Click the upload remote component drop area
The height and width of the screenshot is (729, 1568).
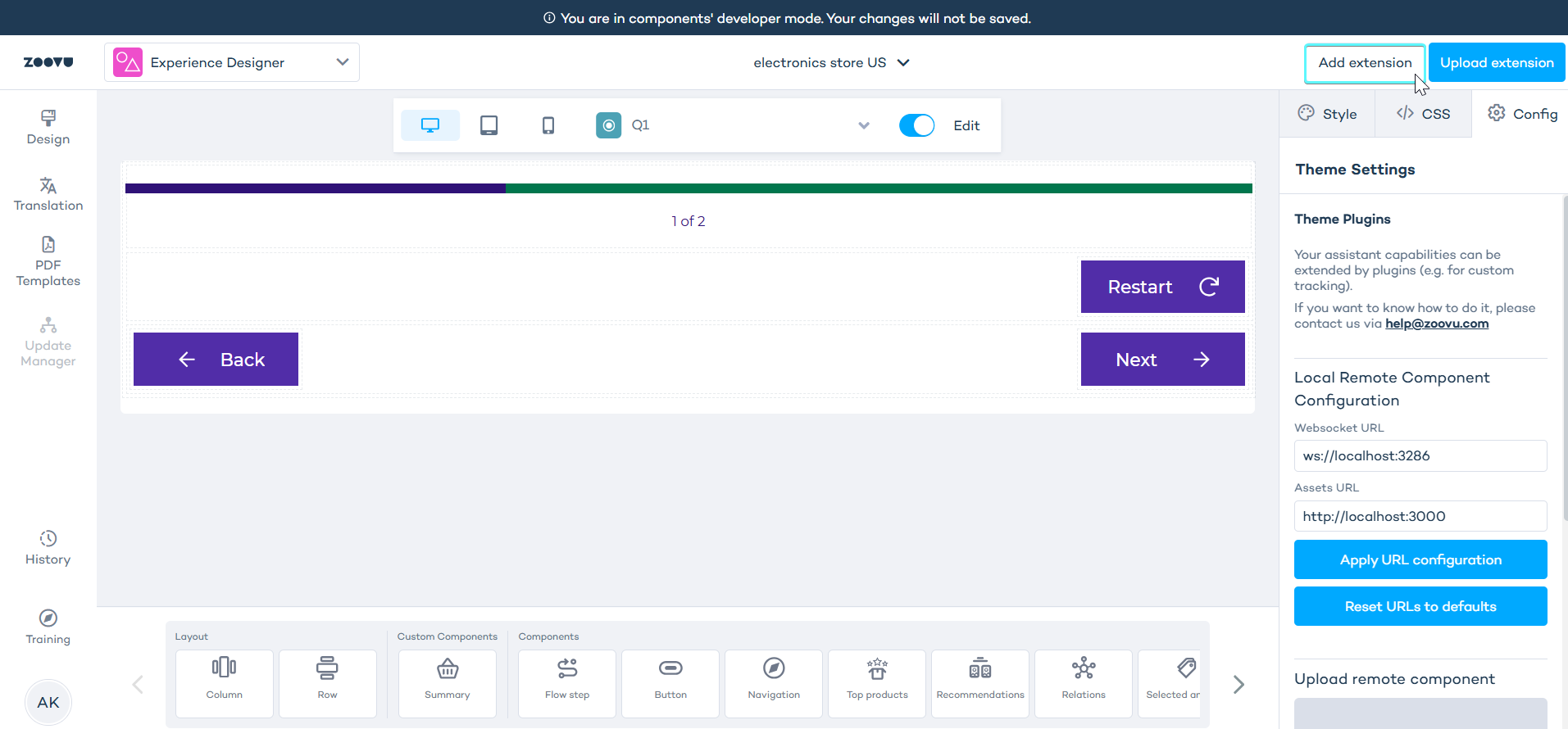pos(1420,713)
